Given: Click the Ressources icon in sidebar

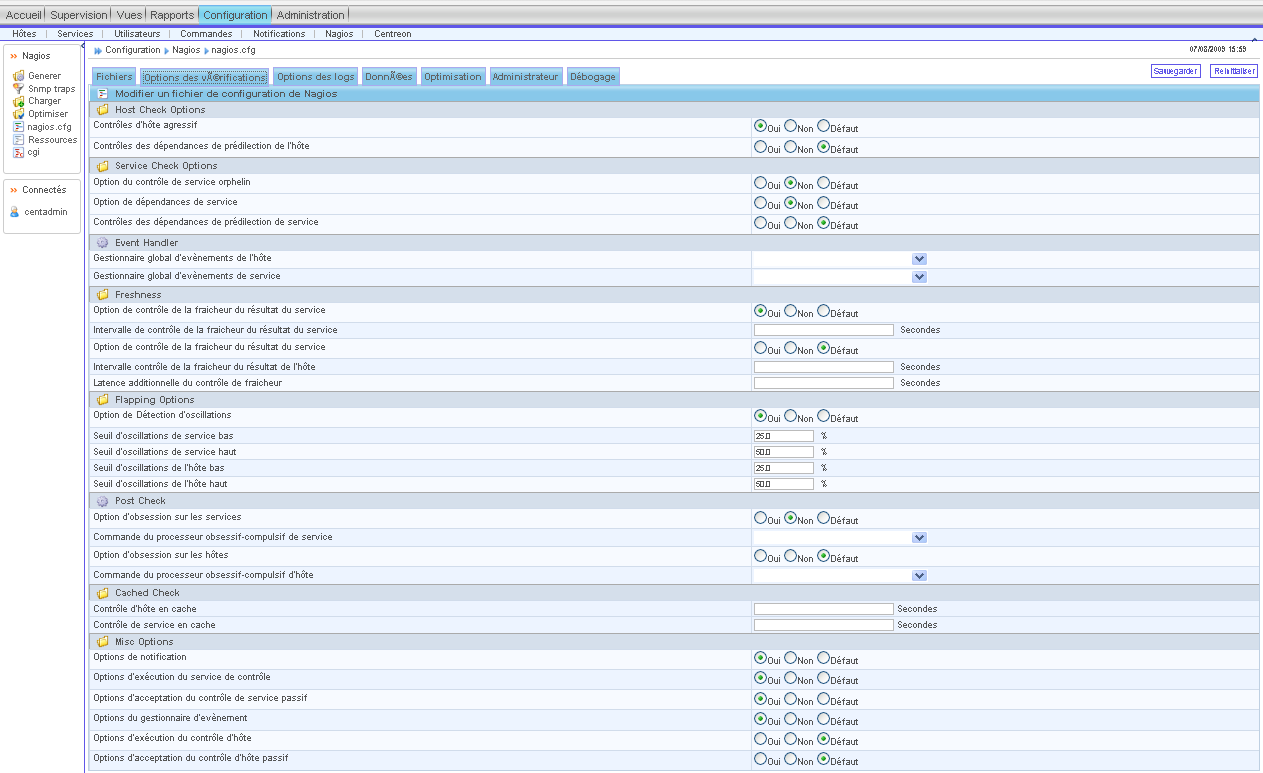Looking at the screenshot, I should pyautogui.click(x=18, y=140).
